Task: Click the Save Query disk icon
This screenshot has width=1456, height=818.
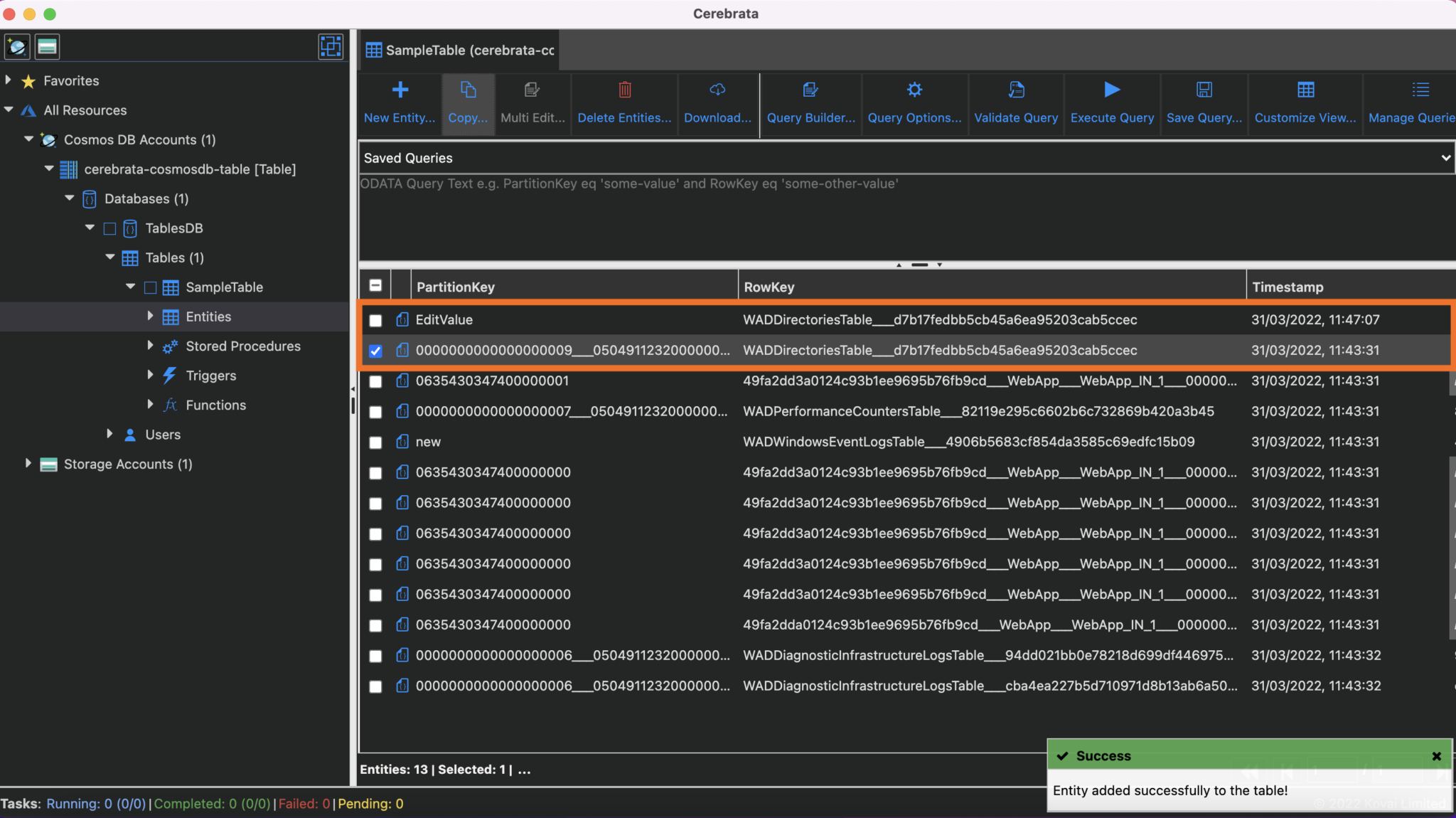Action: [x=1204, y=90]
